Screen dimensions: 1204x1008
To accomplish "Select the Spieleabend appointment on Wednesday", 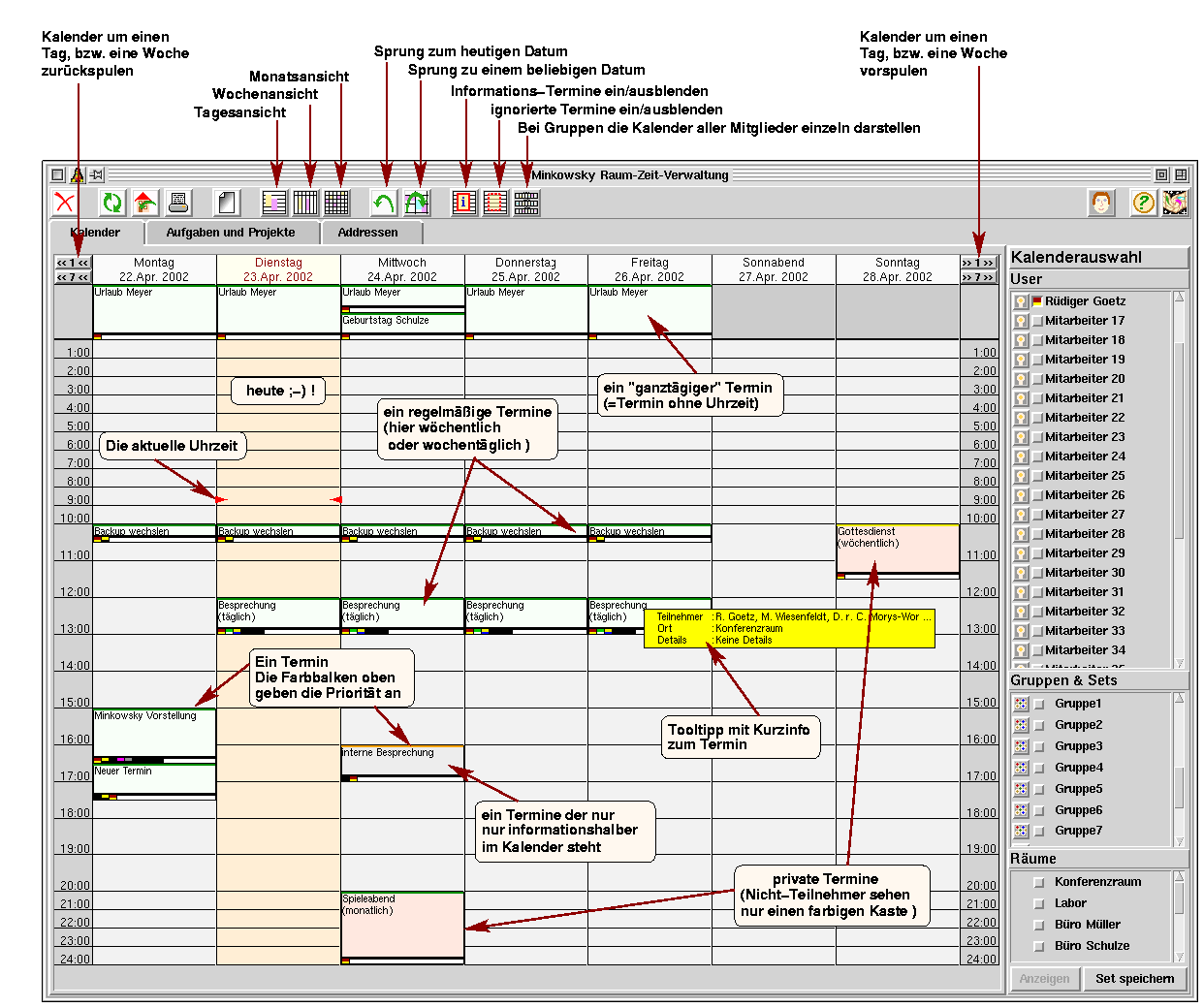I will [402, 928].
